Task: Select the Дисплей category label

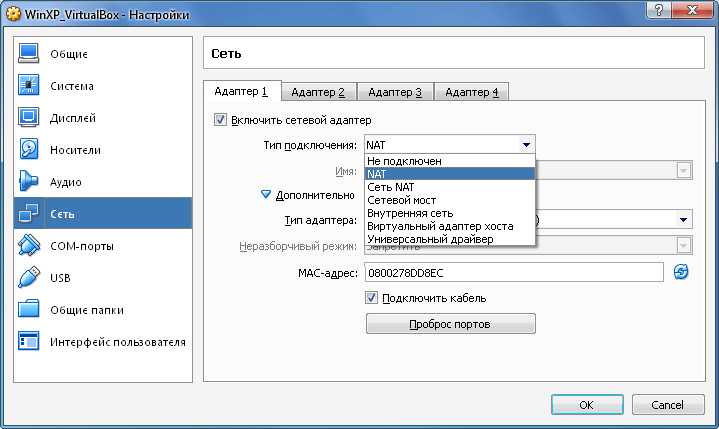Action: (73, 118)
